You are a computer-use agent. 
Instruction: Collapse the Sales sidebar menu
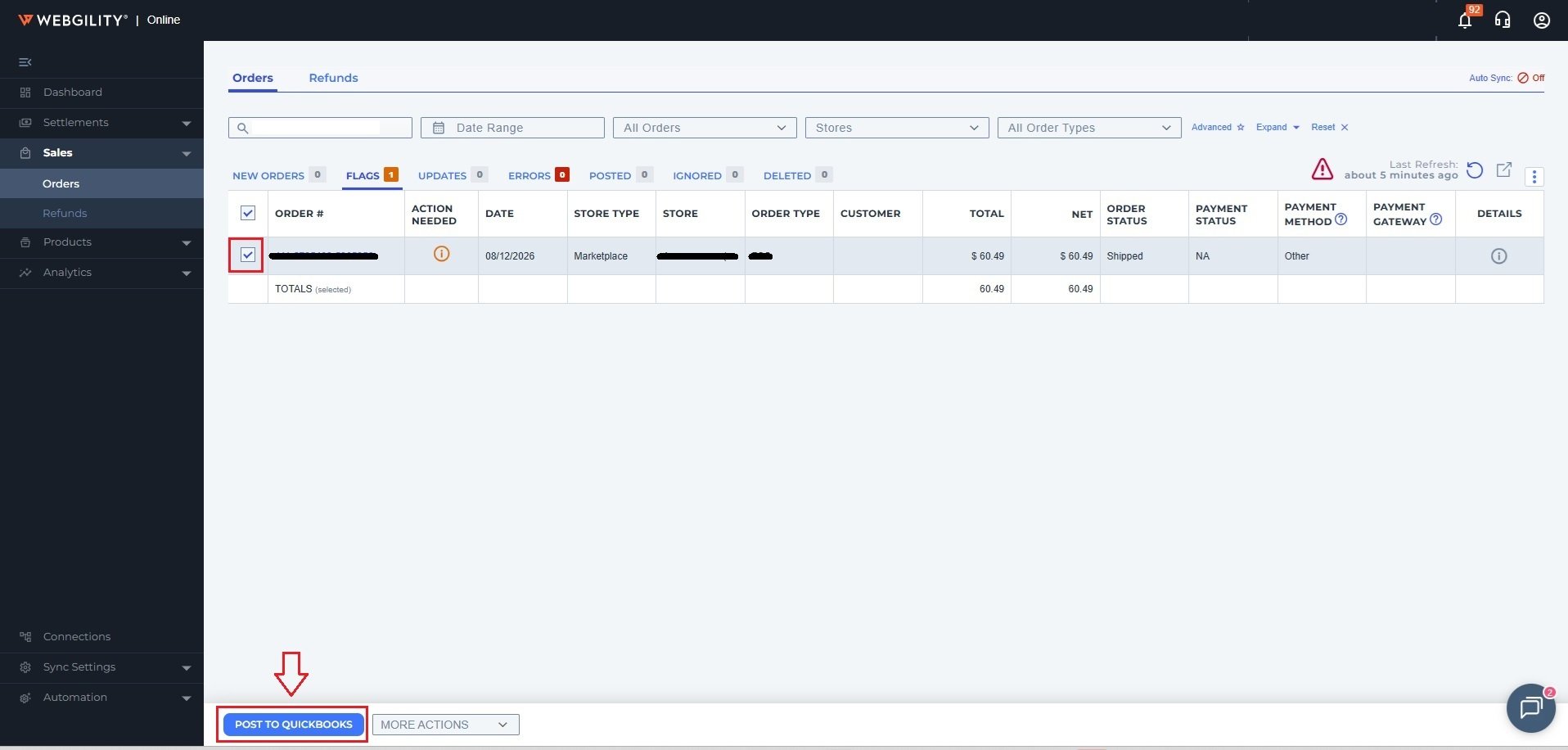[187, 154]
